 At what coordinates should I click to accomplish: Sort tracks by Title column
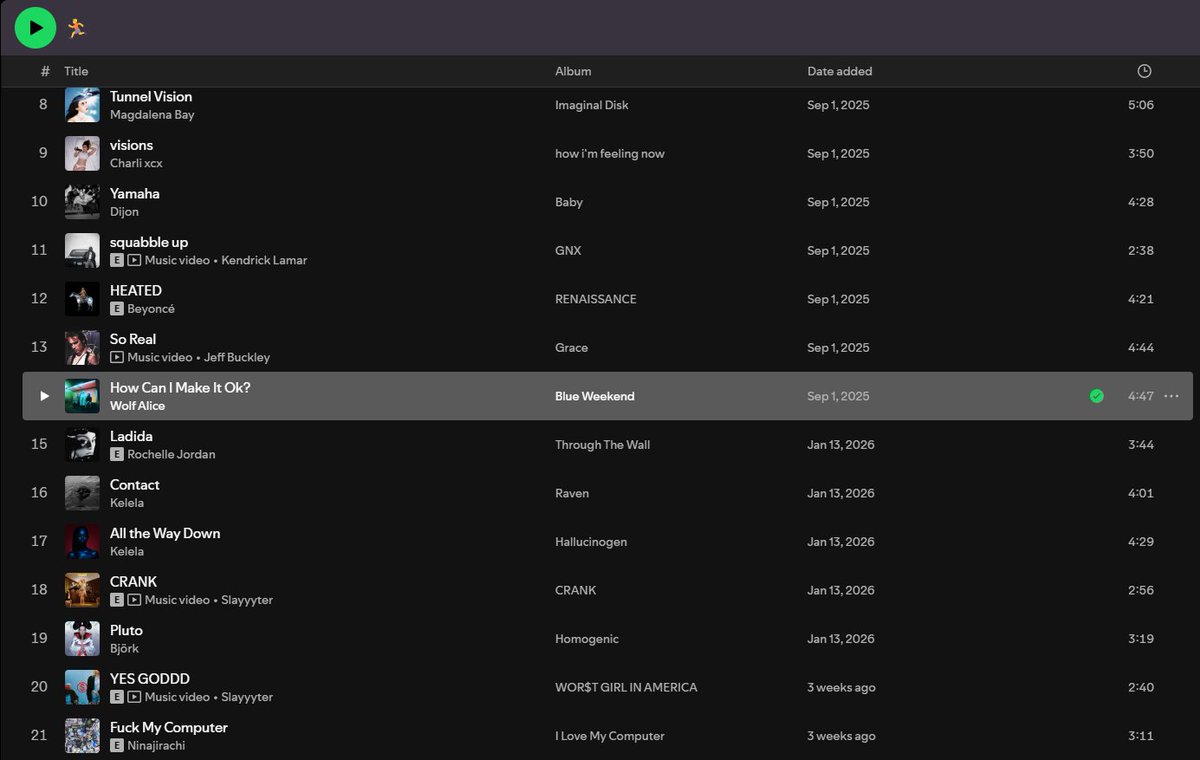[76, 71]
